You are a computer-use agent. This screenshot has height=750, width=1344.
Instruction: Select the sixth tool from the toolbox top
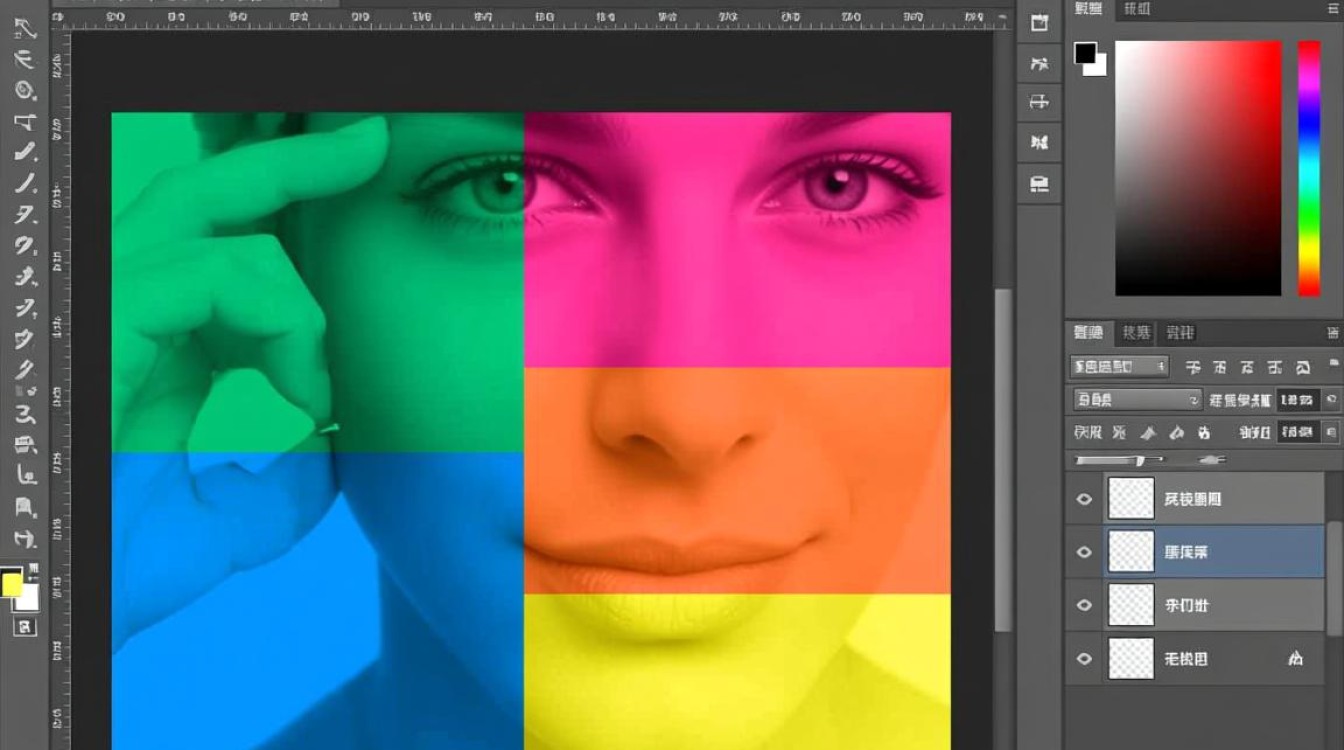point(25,183)
